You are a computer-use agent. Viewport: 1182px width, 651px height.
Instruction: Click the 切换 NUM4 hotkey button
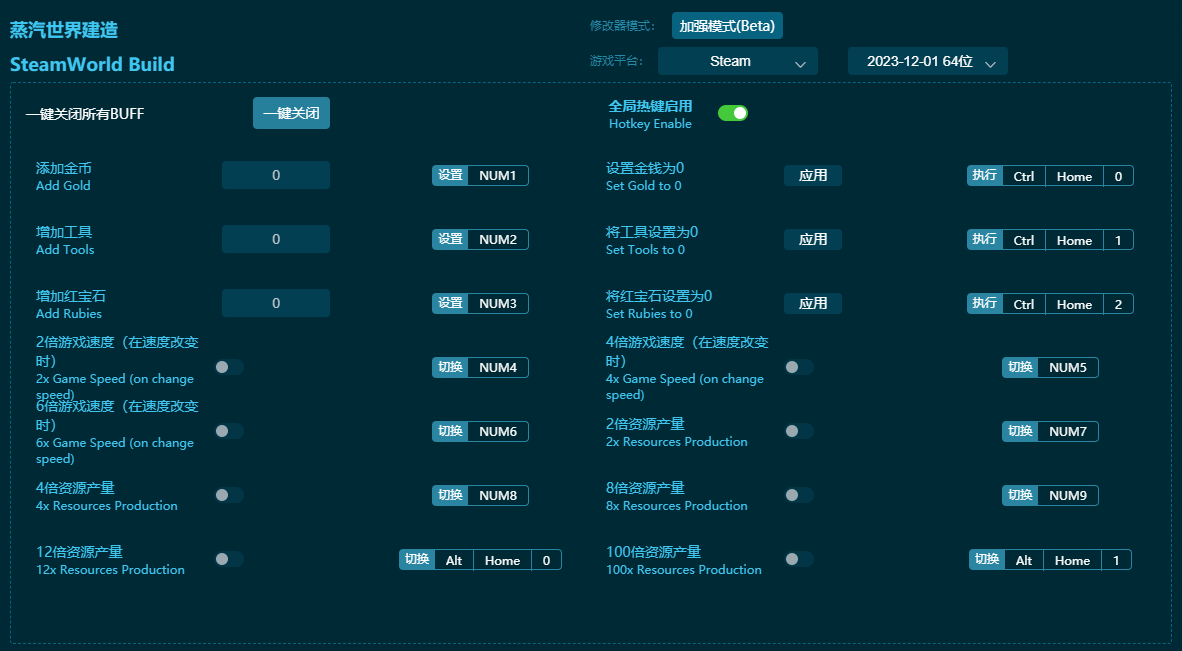coord(480,367)
